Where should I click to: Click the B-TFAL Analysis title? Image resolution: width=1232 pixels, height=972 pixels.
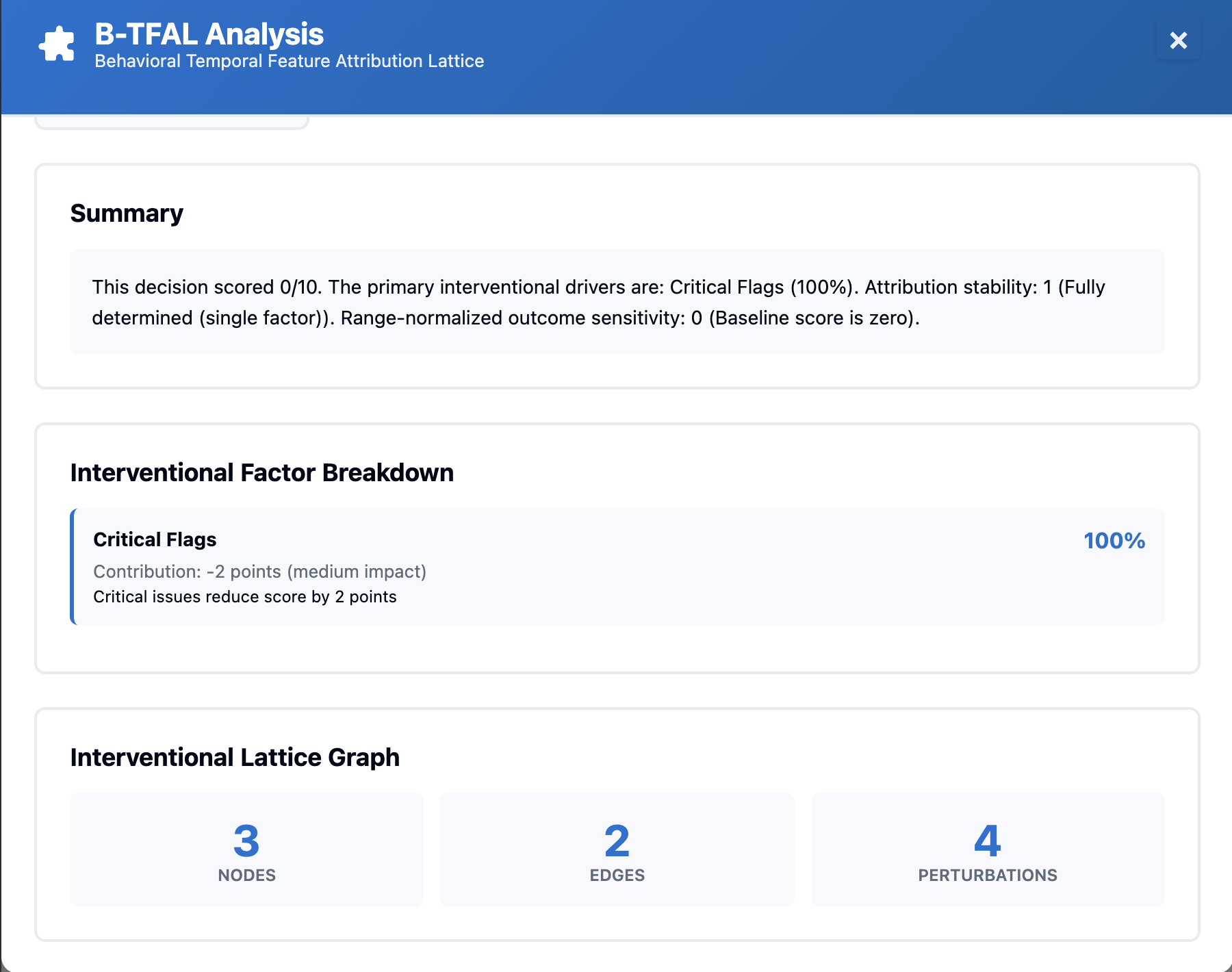pyautogui.click(x=209, y=34)
